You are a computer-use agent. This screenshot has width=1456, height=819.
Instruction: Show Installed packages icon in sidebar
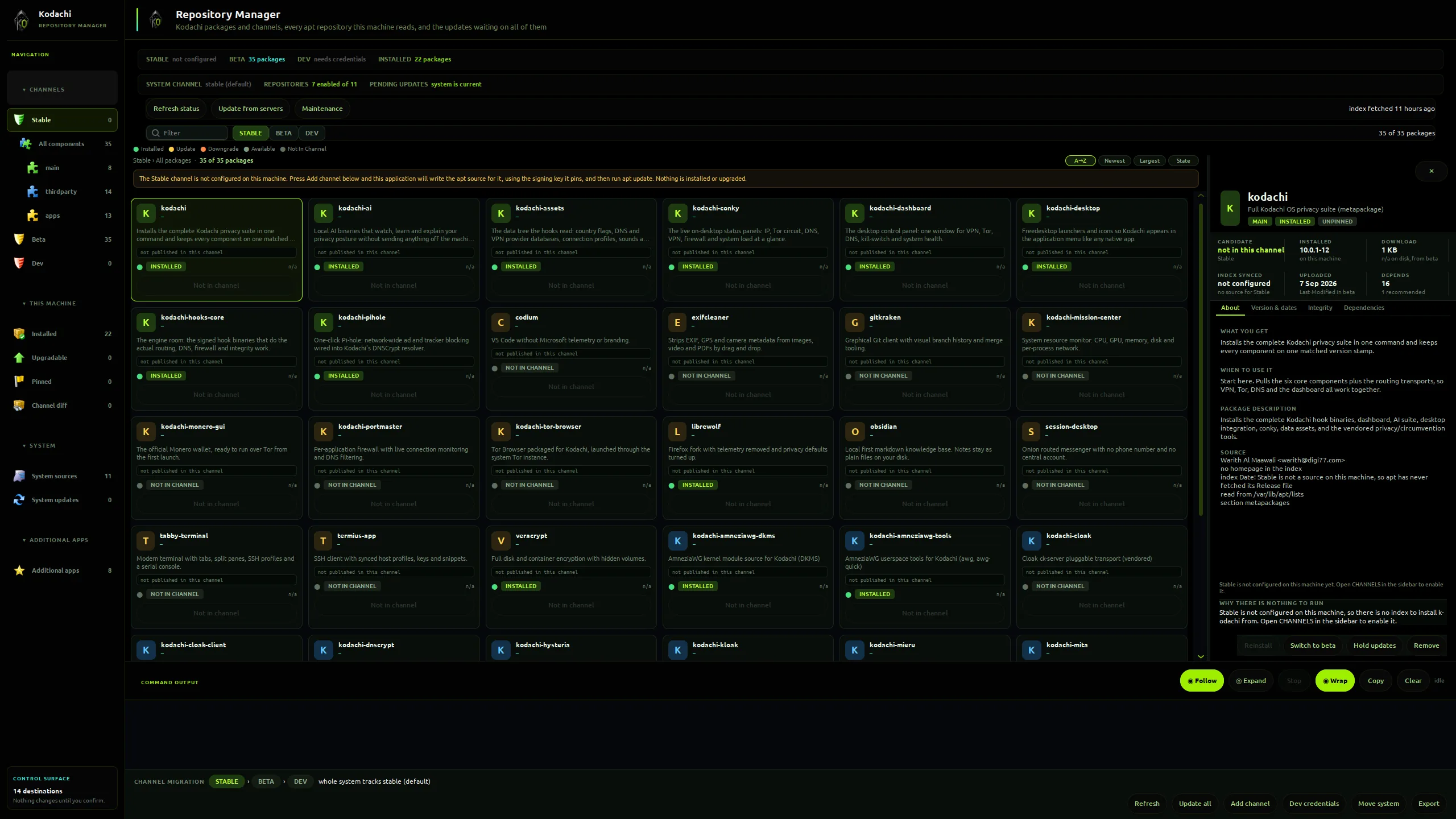(19, 334)
